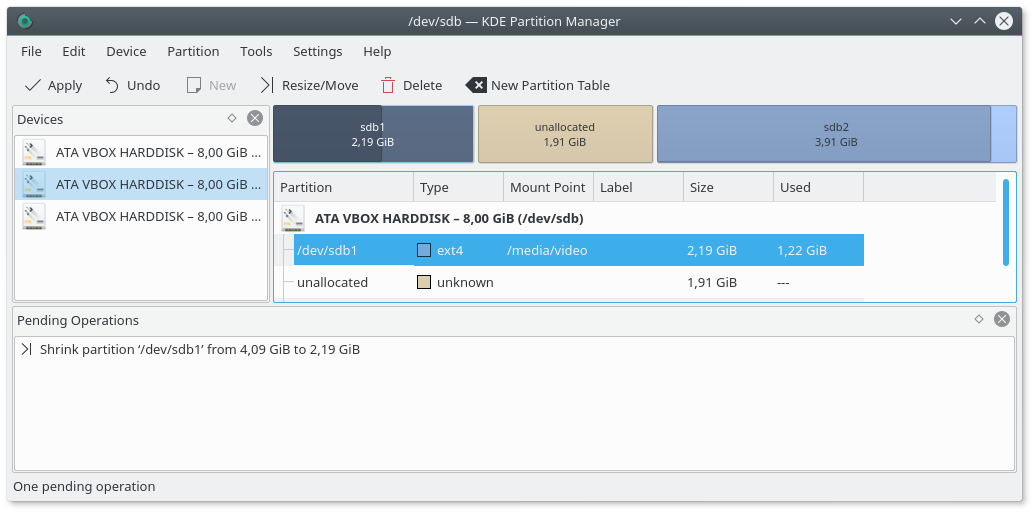Image resolution: width=1035 pixels, height=514 pixels.
Task: Click the Mount Point column header
Action: coord(547,187)
